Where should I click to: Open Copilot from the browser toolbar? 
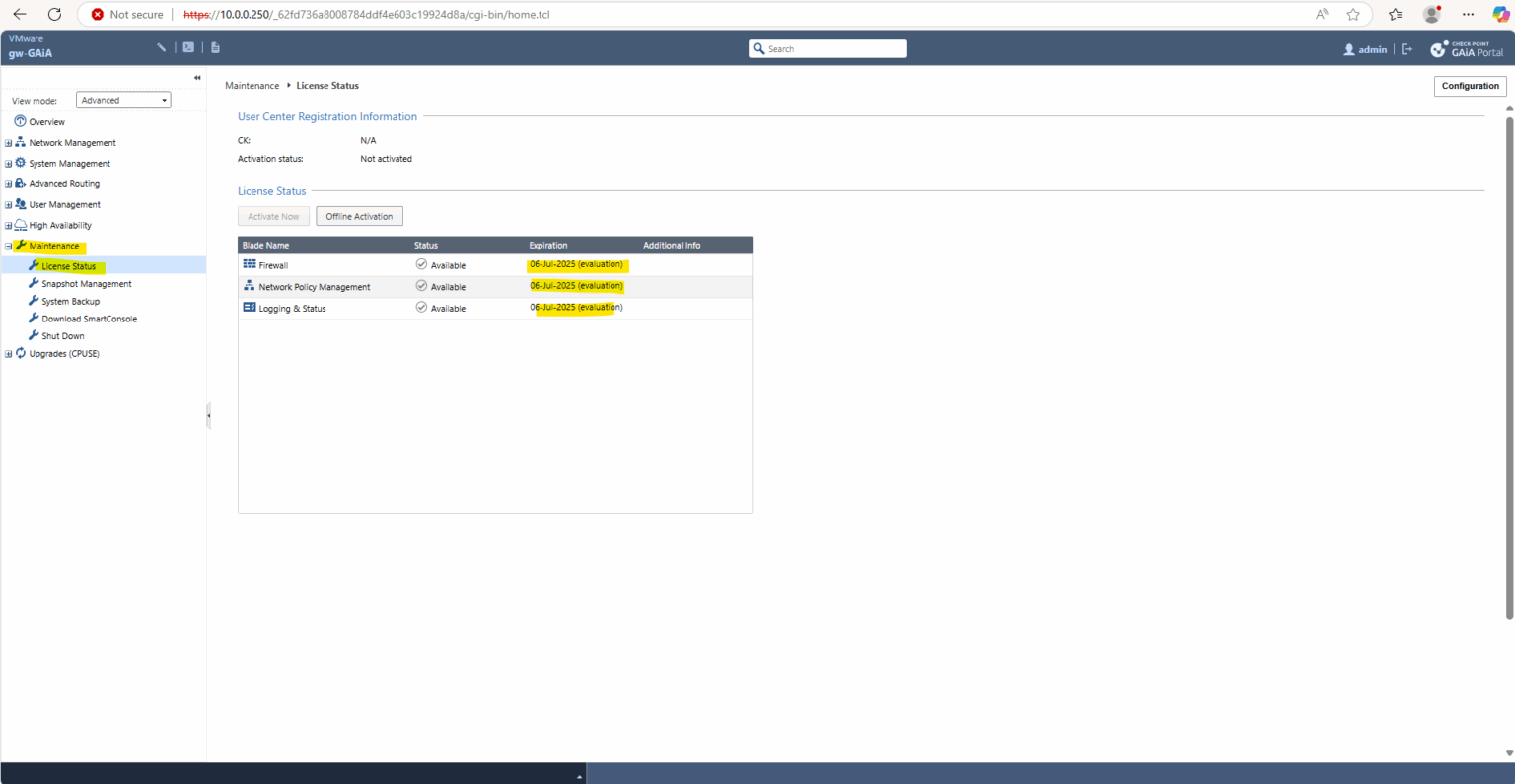click(x=1500, y=14)
